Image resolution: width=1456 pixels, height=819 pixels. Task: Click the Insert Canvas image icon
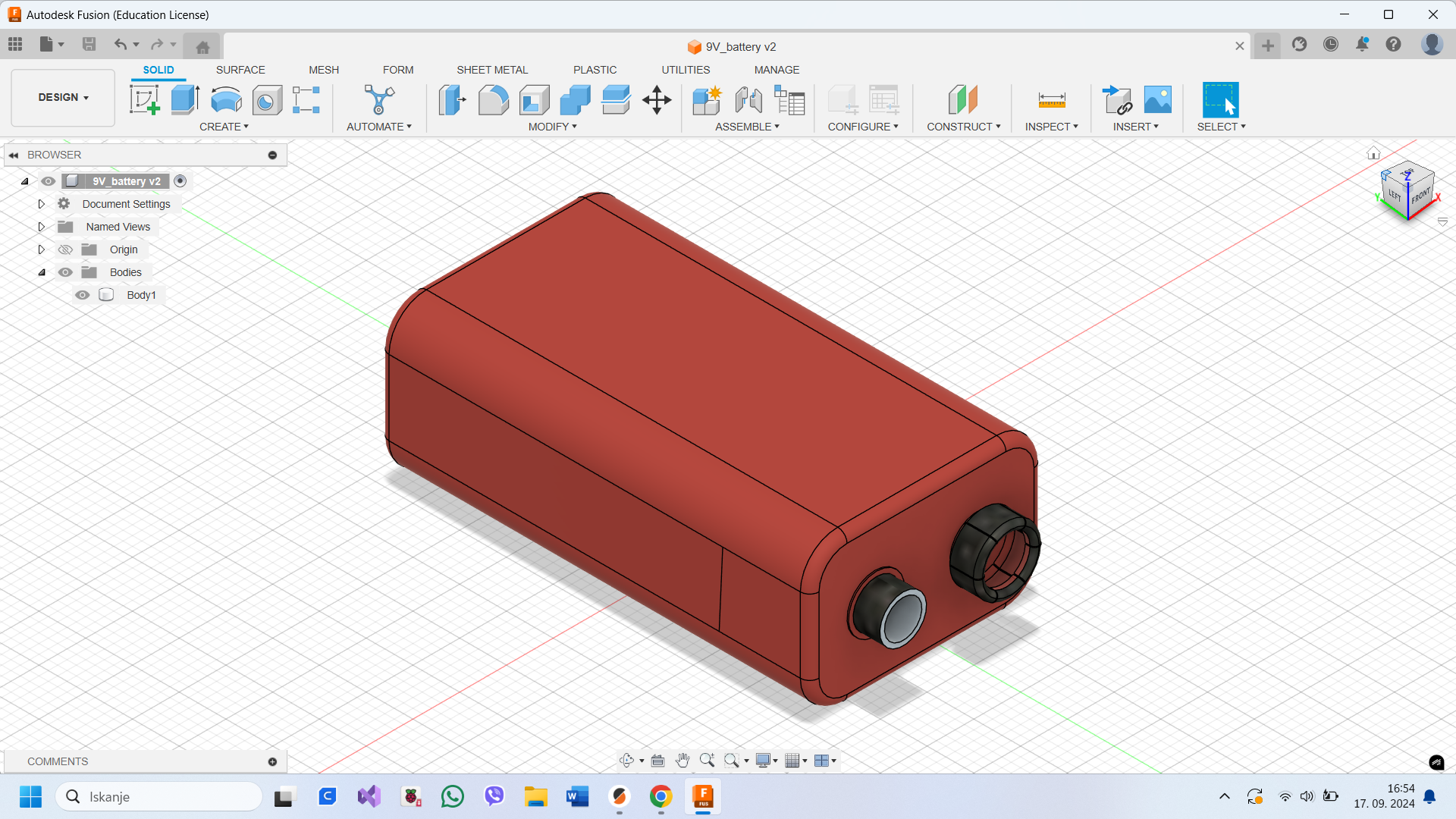click(x=1158, y=99)
